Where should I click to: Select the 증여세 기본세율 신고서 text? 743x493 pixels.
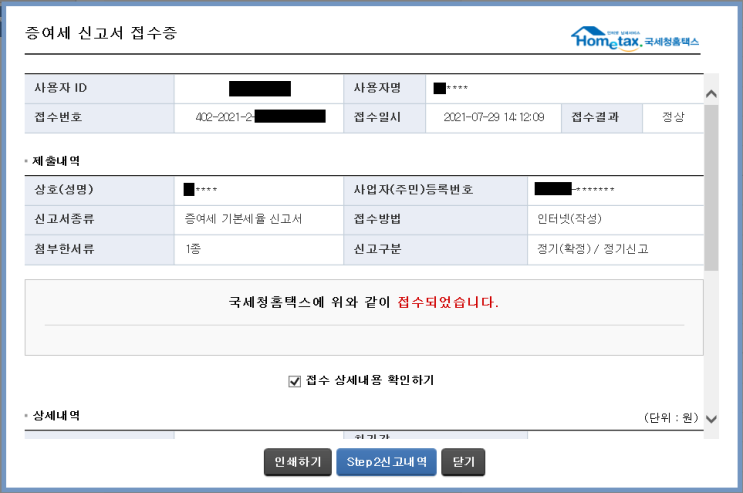pos(243,219)
